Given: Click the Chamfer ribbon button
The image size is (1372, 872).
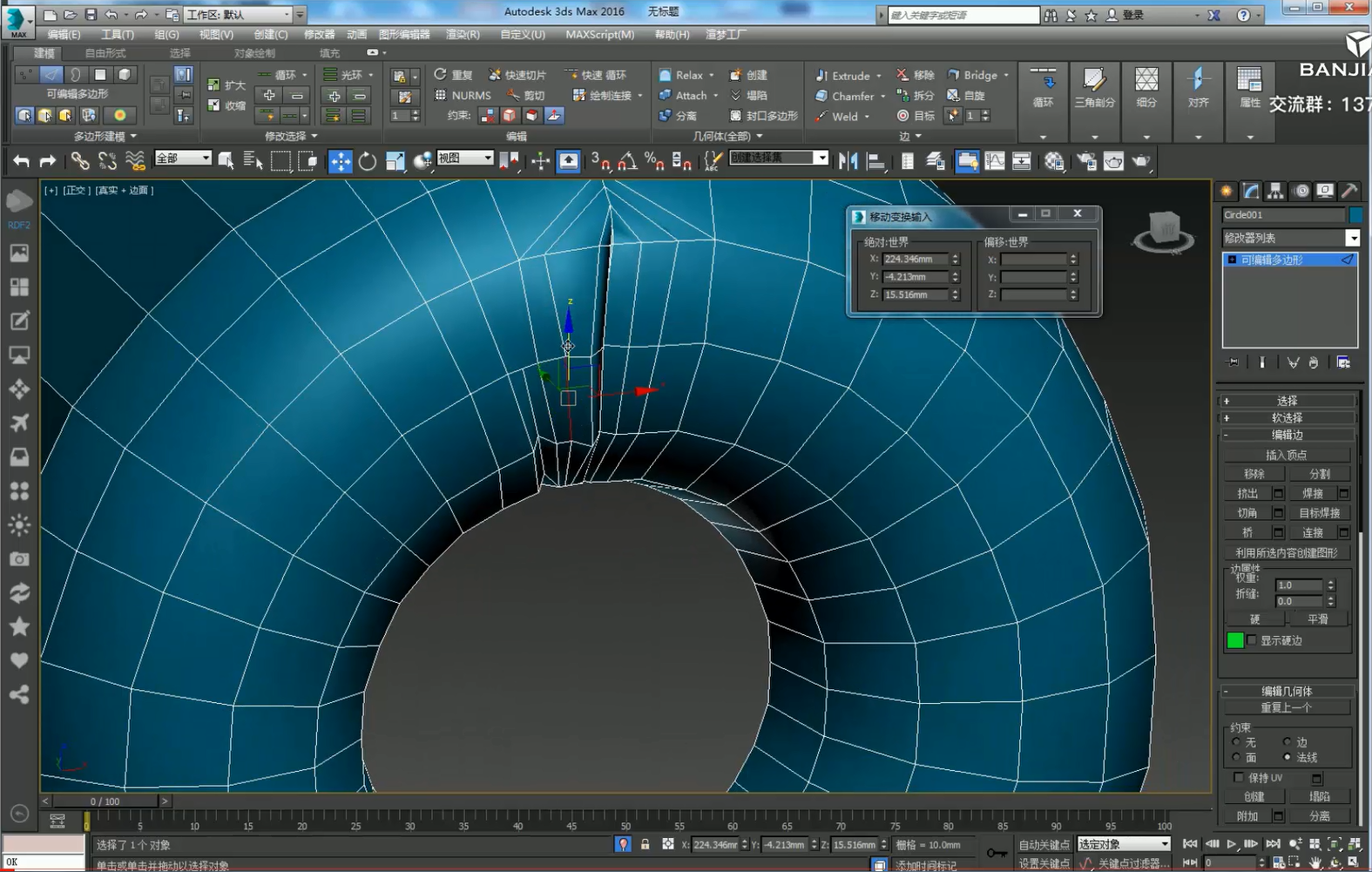Looking at the screenshot, I should tap(850, 96).
